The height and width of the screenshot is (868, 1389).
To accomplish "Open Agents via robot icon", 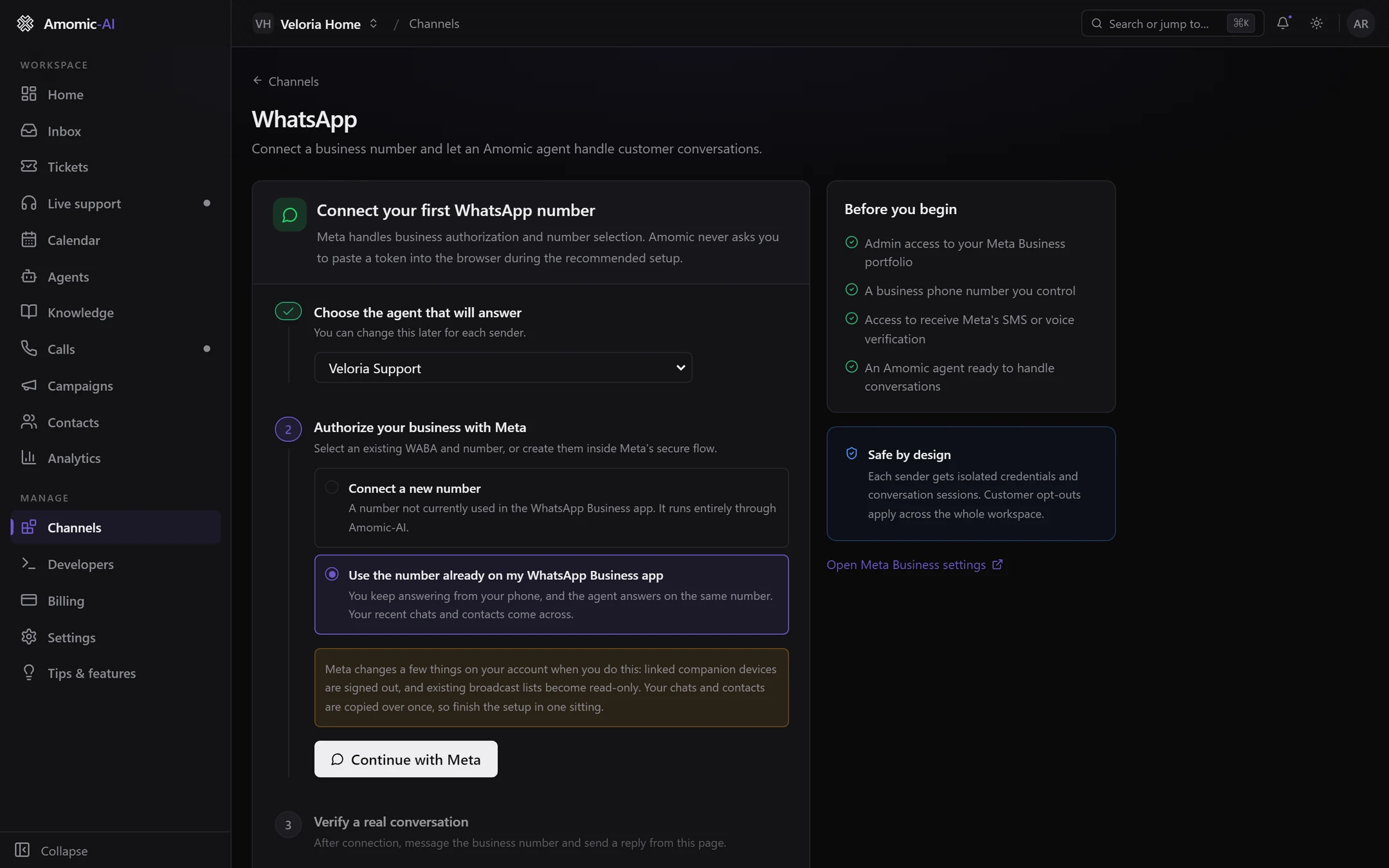I will 28,276.
